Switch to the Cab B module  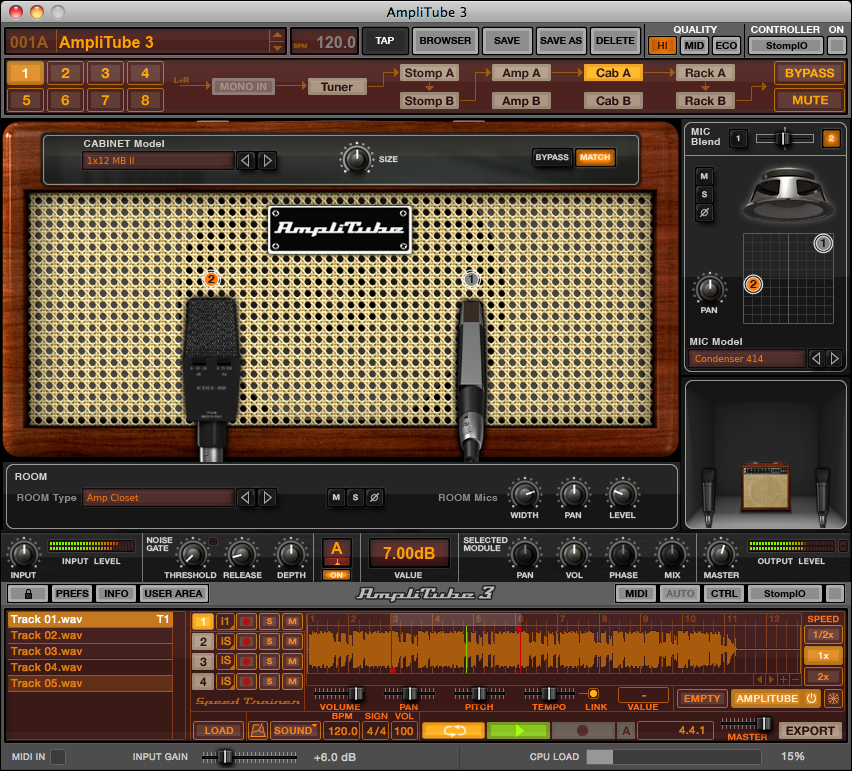[x=613, y=101]
